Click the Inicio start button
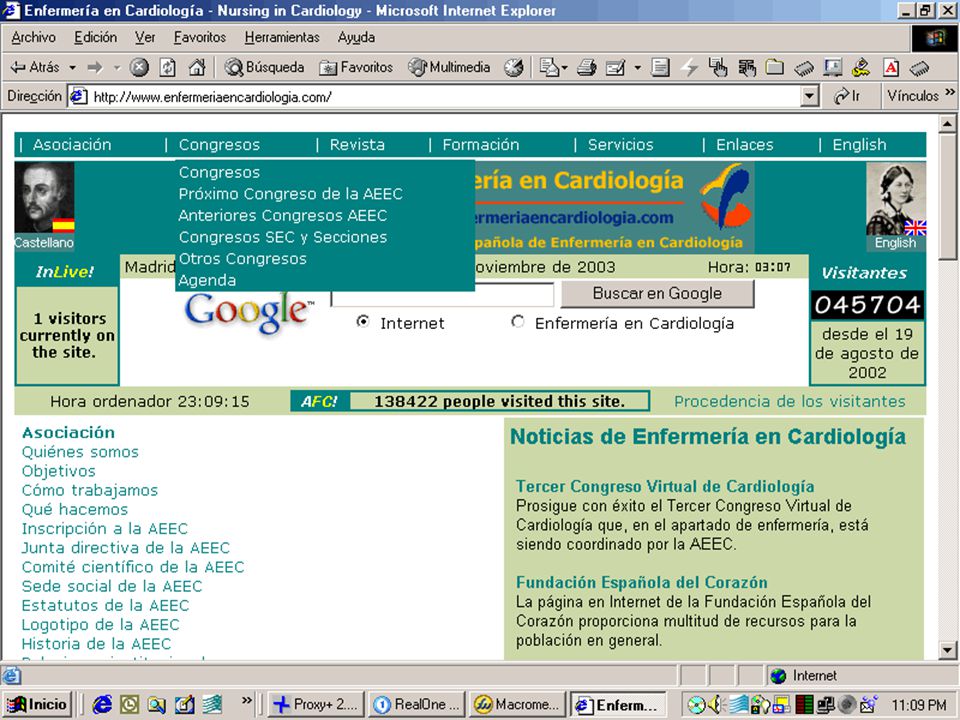Screen dimensions: 960x720 click(x=37, y=705)
